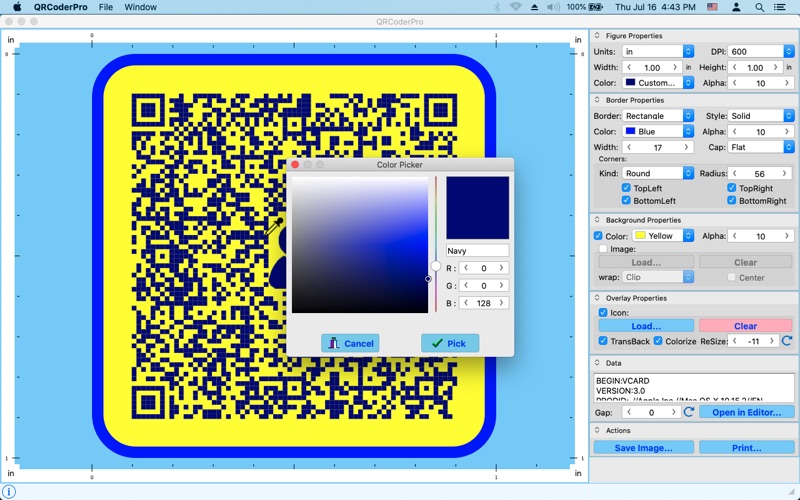Collapse the Border Properties section

point(597,100)
